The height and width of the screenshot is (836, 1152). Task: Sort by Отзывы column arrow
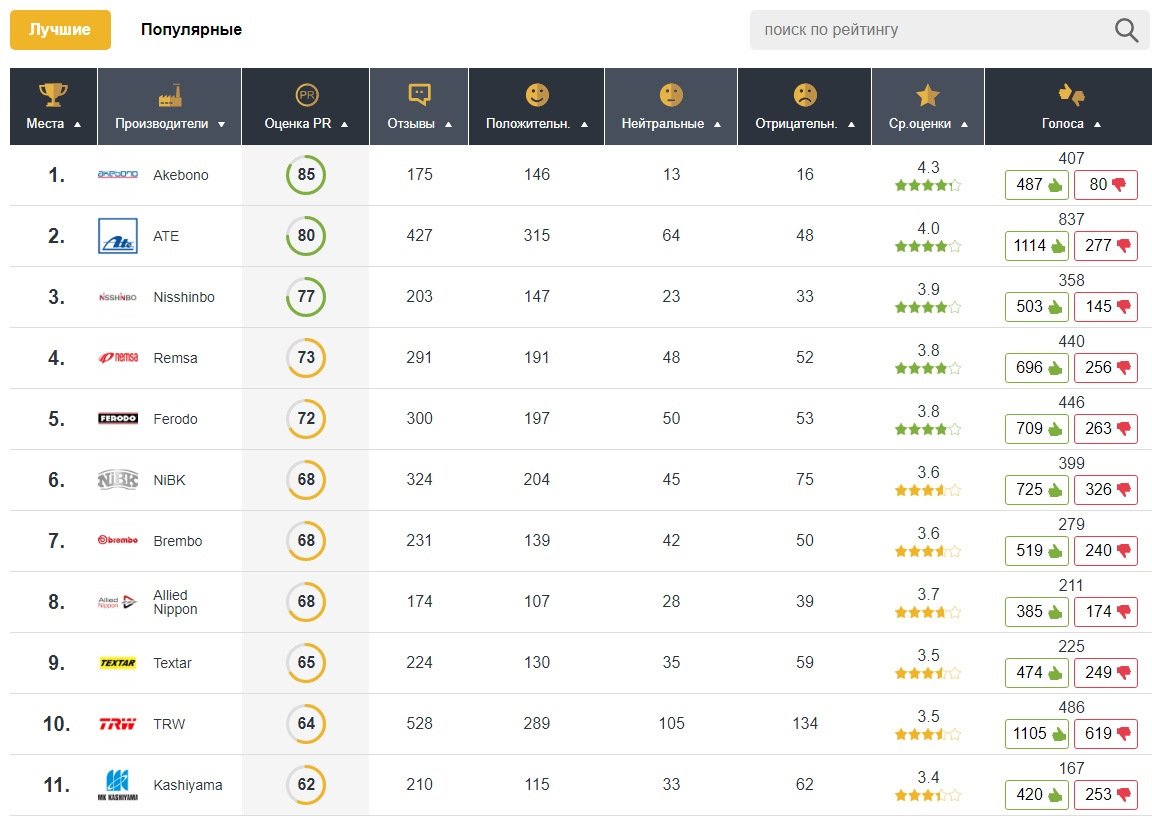[x=448, y=125]
